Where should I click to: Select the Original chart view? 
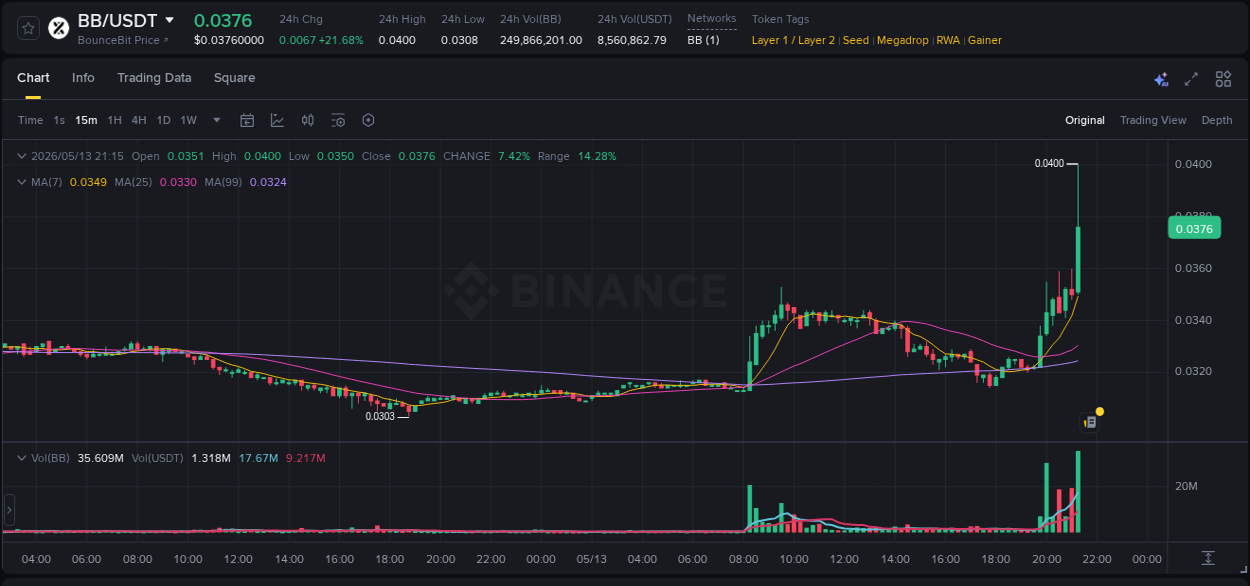click(1085, 120)
